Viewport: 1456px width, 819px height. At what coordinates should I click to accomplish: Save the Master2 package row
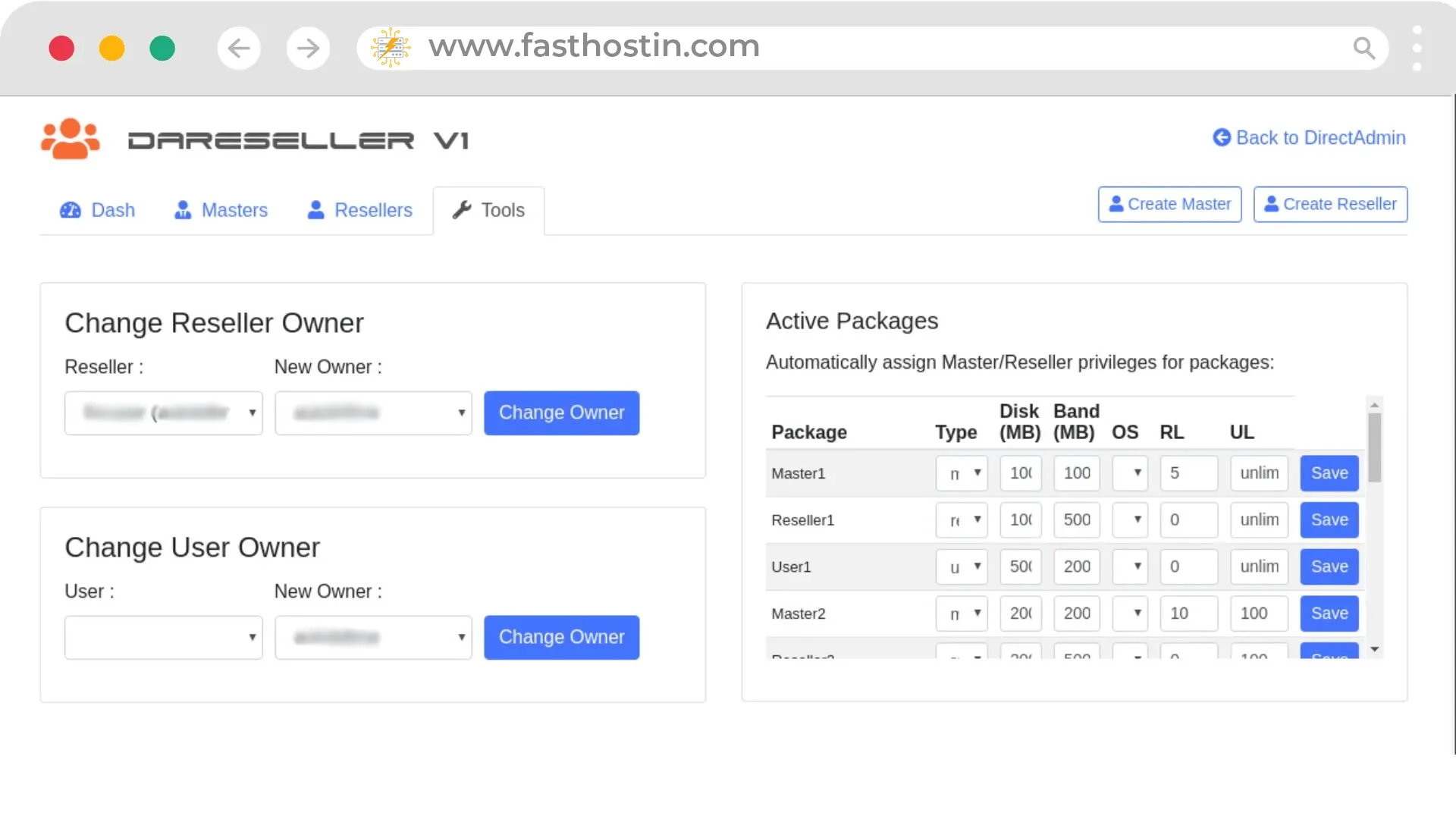tap(1329, 613)
